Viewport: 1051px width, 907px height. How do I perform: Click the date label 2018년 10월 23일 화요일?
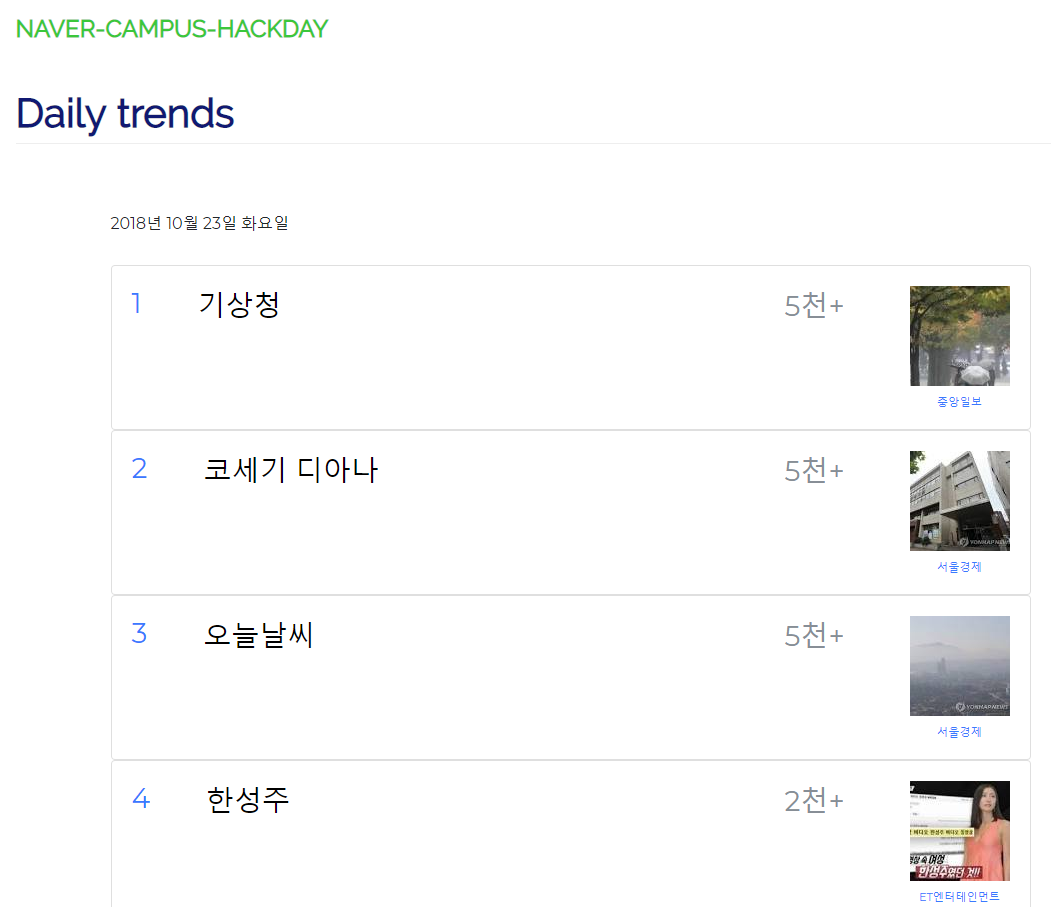click(199, 222)
